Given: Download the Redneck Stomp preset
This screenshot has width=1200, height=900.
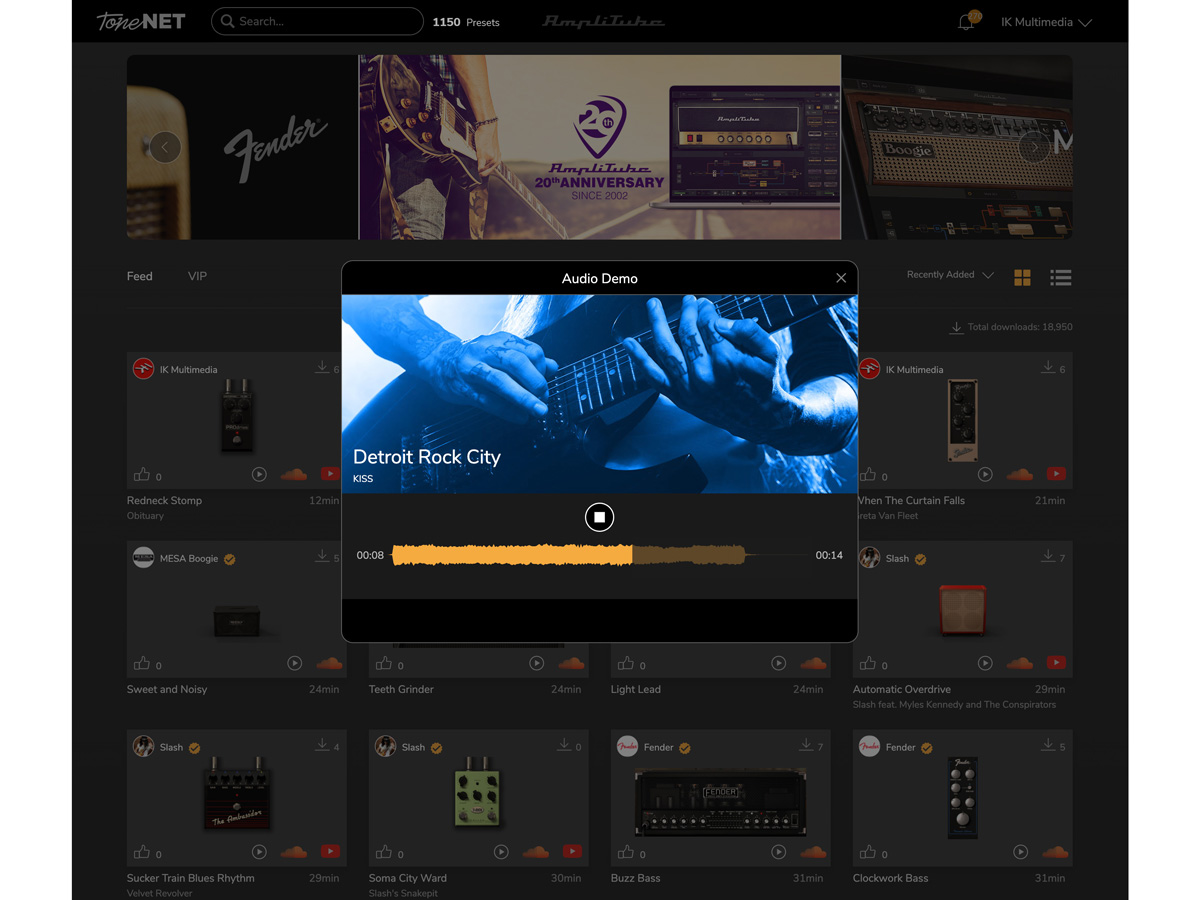Looking at the screenshot, I should point(322,368).
